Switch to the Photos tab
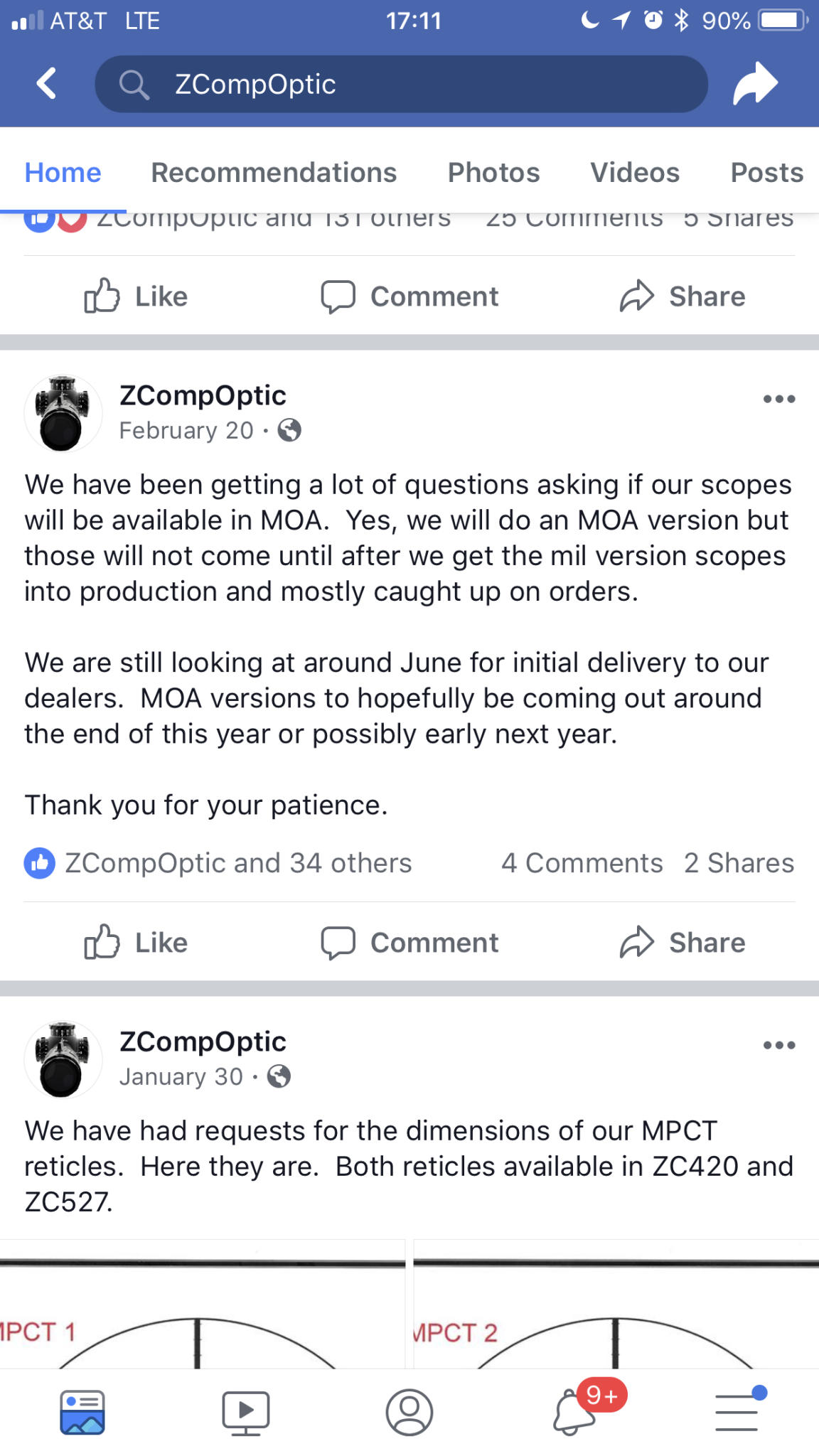 coord(493,173)
